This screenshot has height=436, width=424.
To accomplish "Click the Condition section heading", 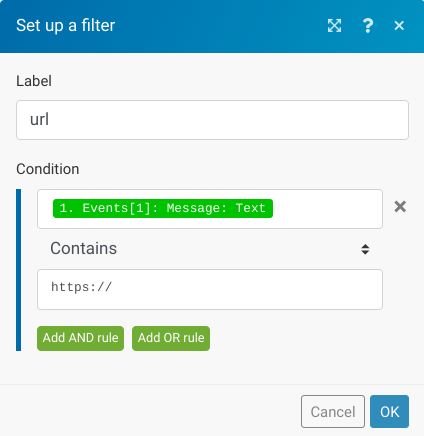I will 48,169.
